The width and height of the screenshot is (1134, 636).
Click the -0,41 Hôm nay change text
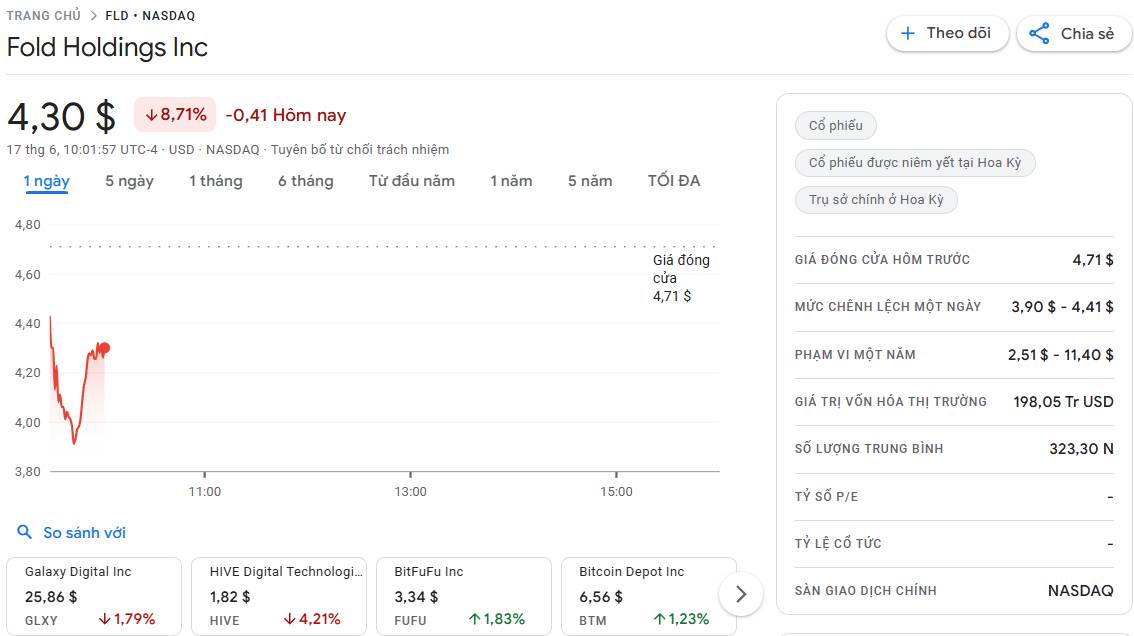(286, 115)
